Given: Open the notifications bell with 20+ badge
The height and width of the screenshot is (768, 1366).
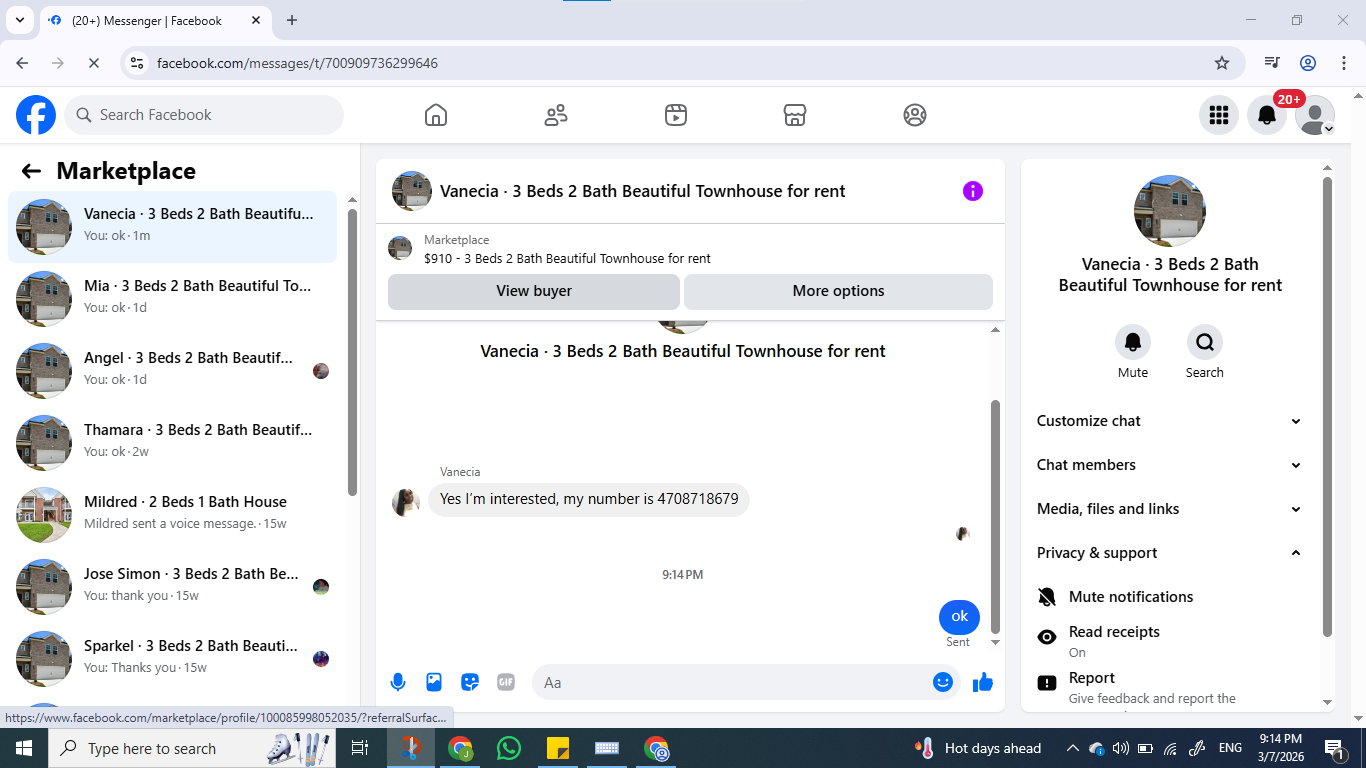Looking at the screenshot, I should click(x=1267, y=115).
